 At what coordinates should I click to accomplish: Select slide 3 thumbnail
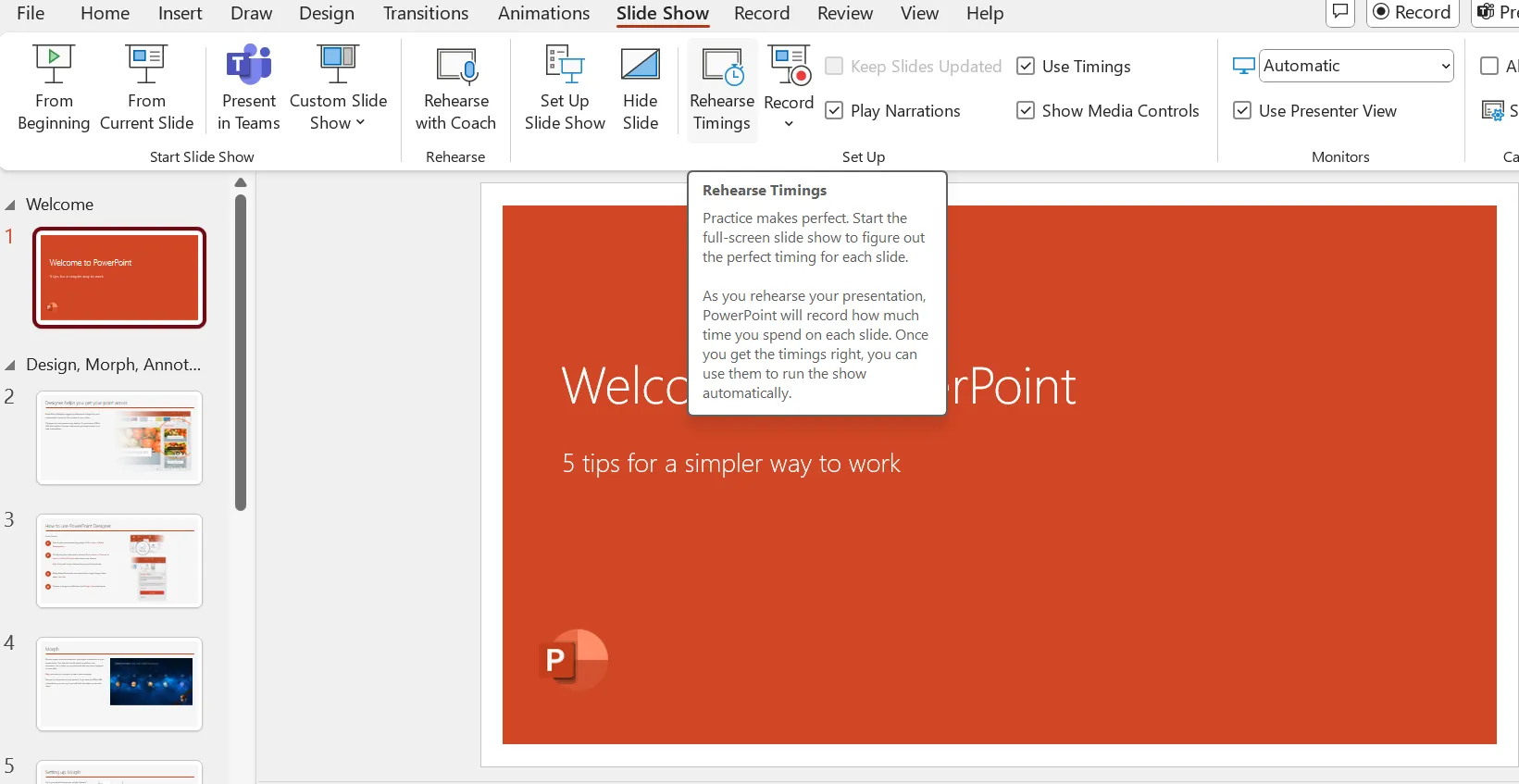click(x=119, y=561)
